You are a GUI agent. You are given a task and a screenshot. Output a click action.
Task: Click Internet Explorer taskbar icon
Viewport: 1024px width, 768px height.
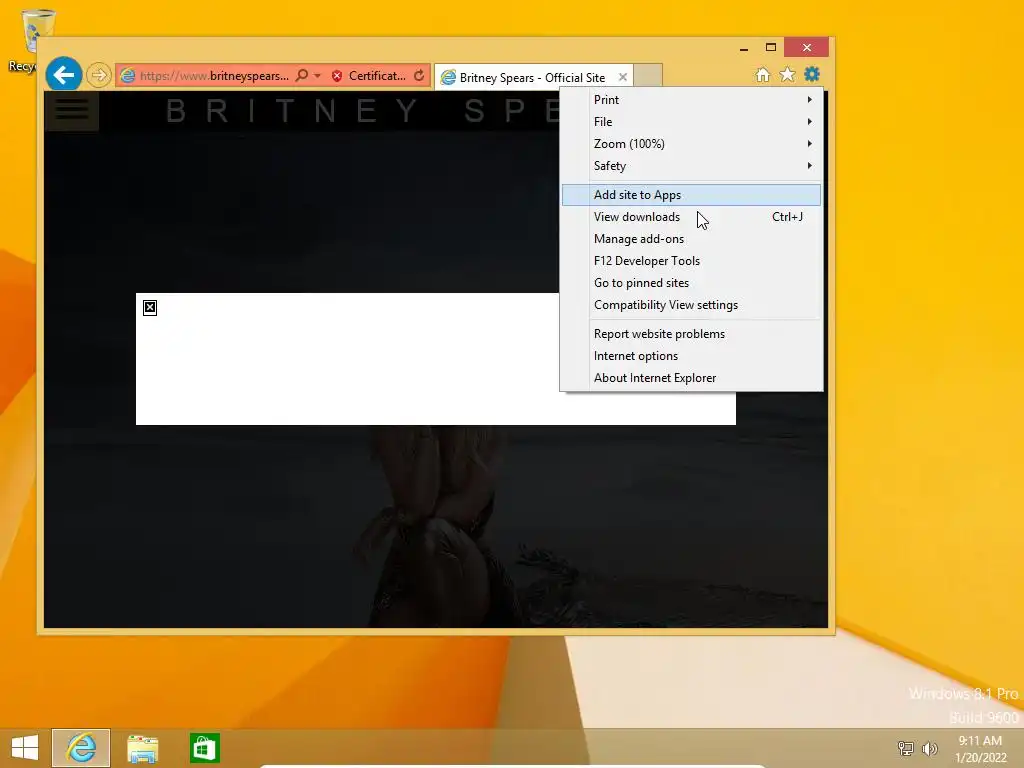tap(81, 748)
